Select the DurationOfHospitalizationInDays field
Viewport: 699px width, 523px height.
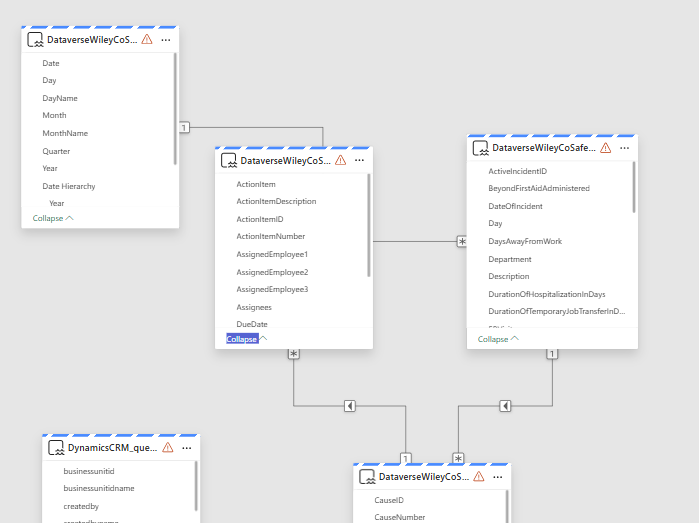547,294
